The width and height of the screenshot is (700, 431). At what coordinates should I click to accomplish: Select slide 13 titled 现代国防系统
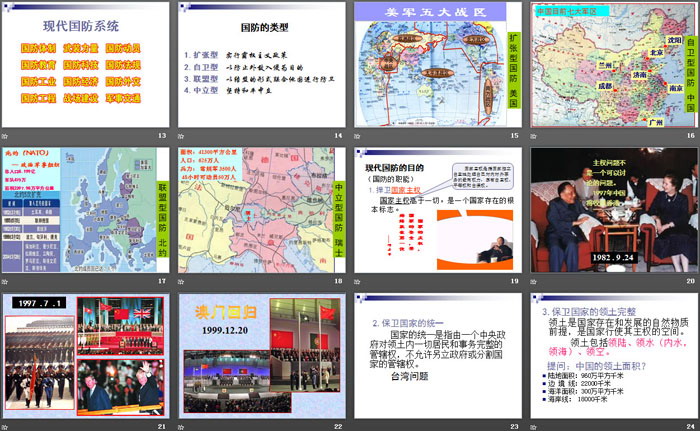(86, 64)
